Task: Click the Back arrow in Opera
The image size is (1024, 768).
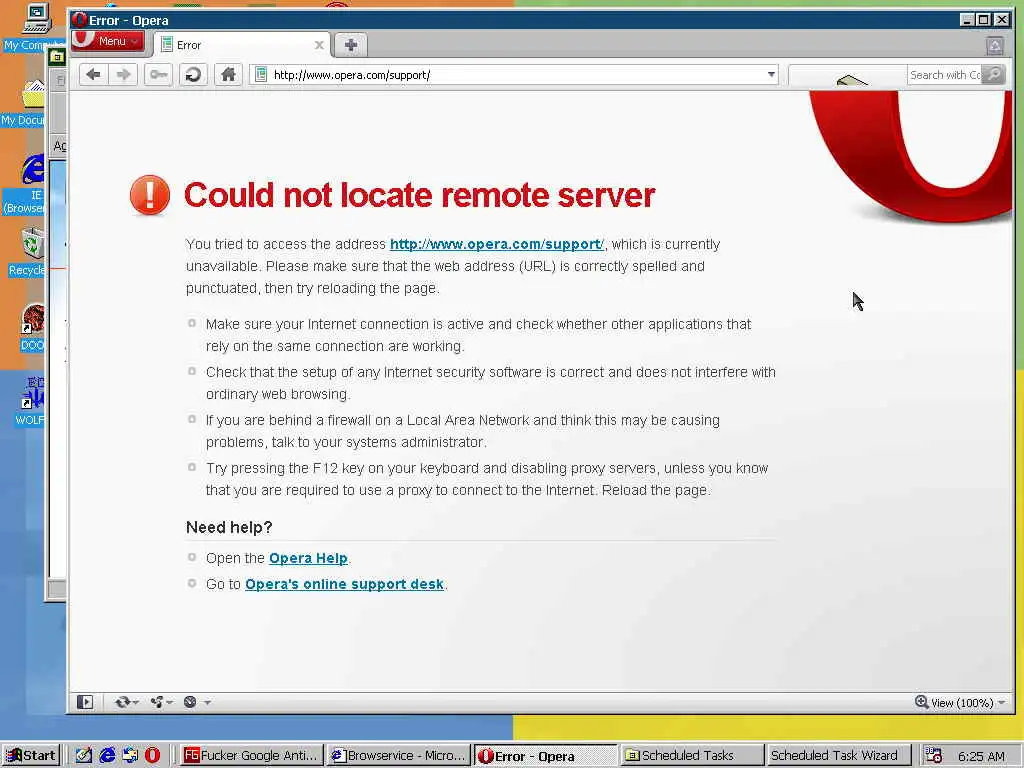Action: click(x=93, y=74)
